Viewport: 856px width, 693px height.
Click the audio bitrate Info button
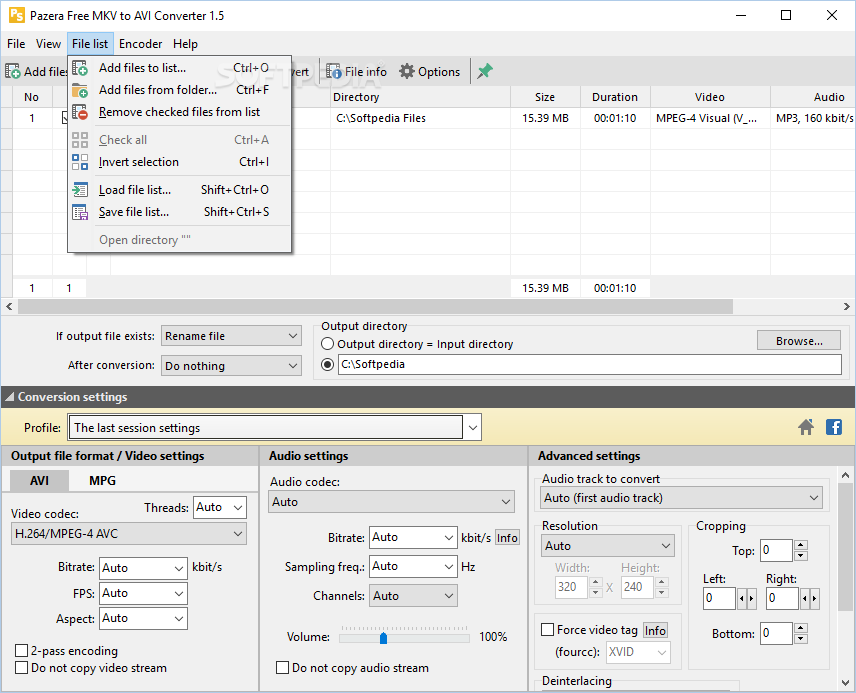pos(507,538)
